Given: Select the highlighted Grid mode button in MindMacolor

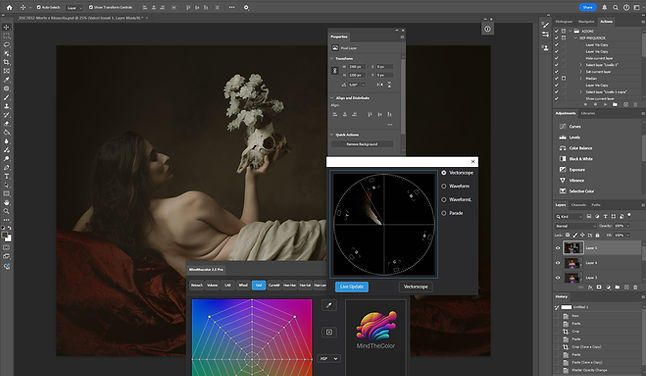Looking at the screenshot, I should (x=258, y=285).
